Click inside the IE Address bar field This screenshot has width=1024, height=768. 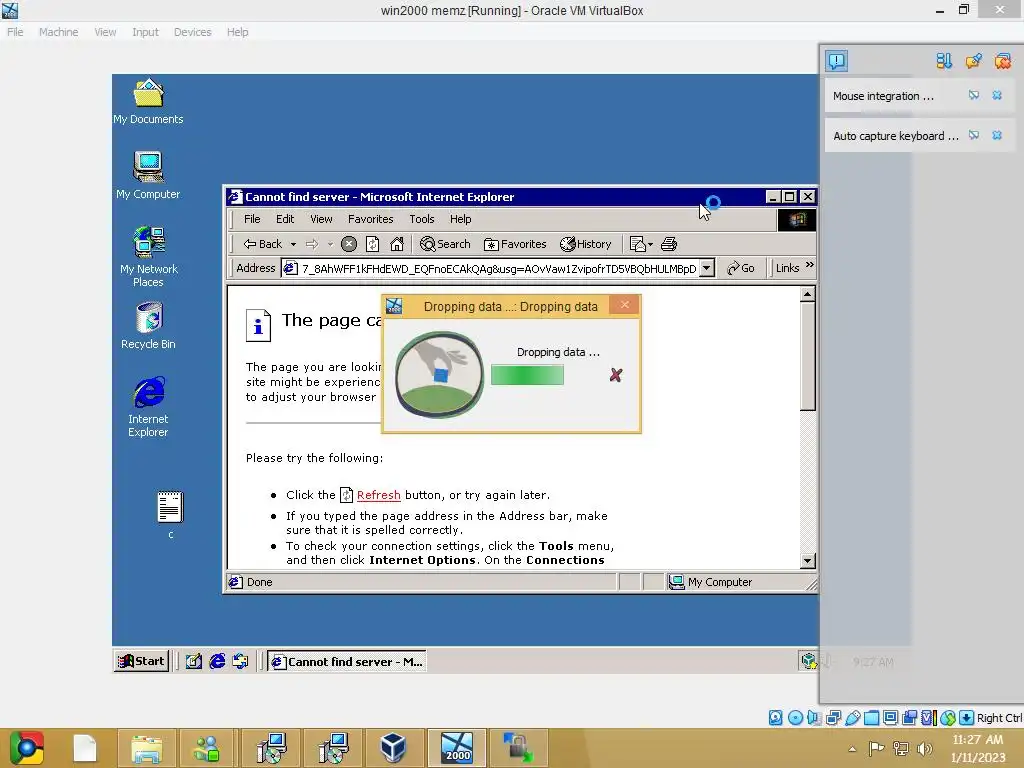(499, 268)
